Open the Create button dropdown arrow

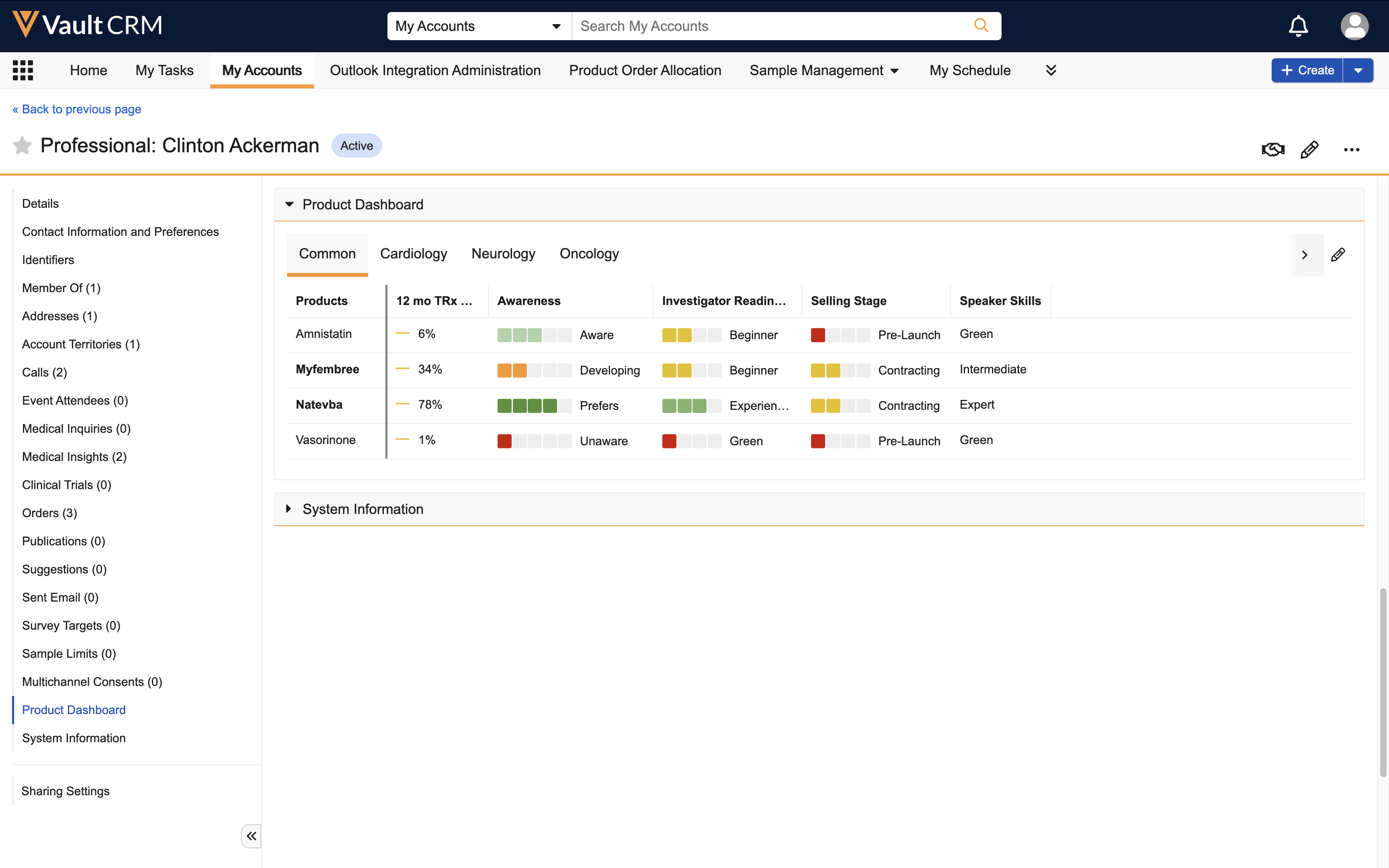[x=1358, y=70]
